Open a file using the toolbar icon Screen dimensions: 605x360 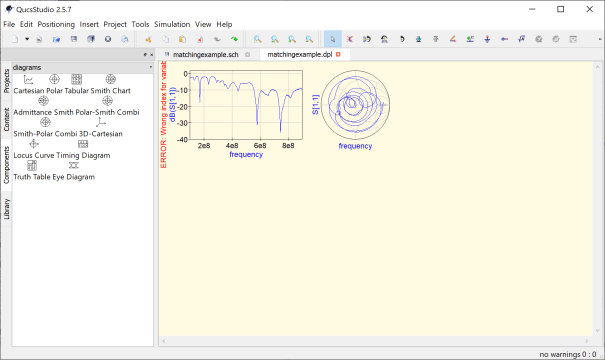[x=56, y=39]
